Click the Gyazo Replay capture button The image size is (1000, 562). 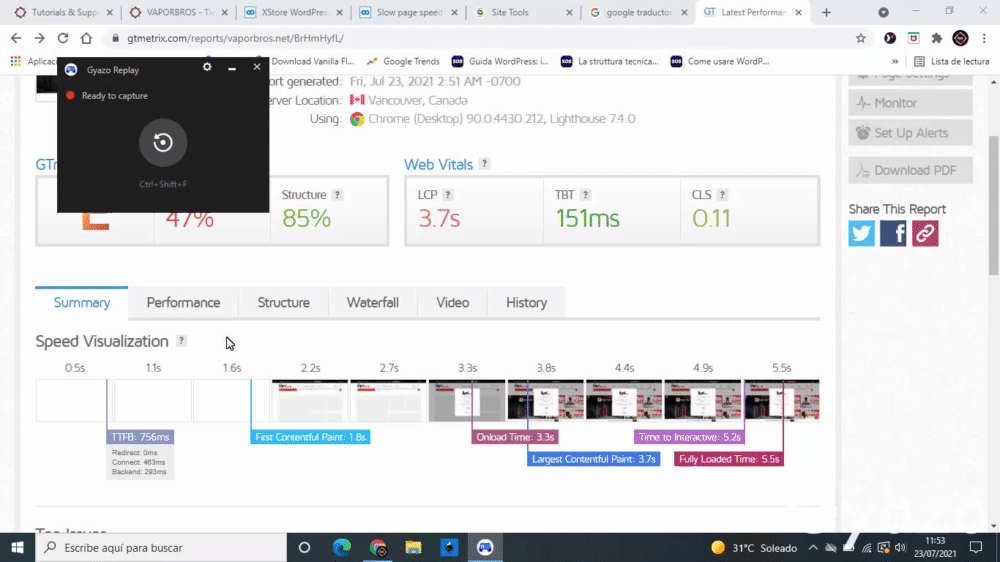[x=163, y=142]
